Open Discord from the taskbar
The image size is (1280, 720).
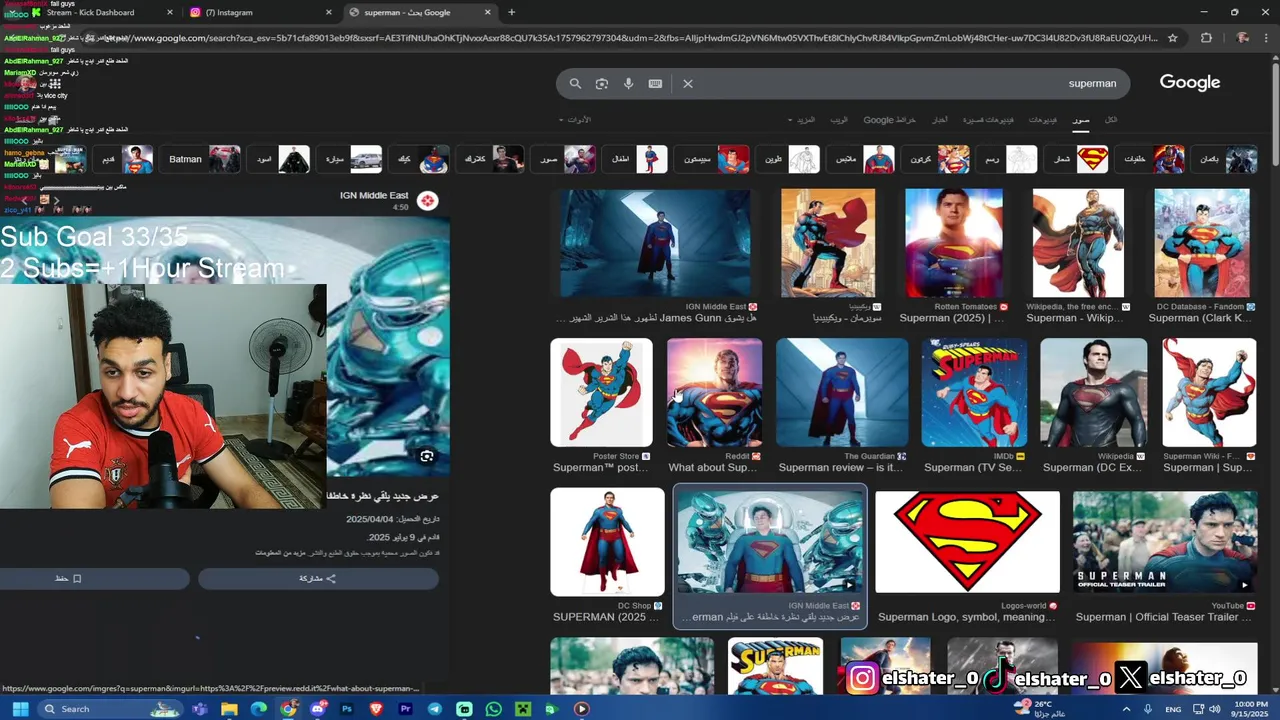(318, 709)
